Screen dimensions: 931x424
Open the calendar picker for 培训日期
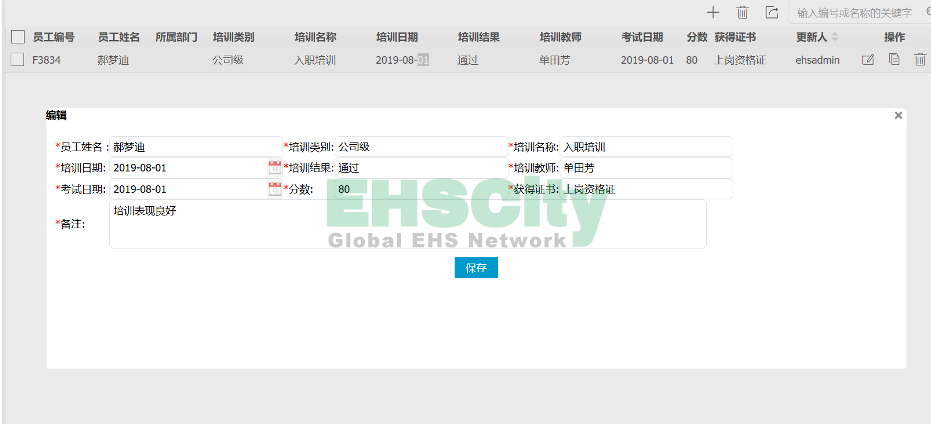coord(274,167)
